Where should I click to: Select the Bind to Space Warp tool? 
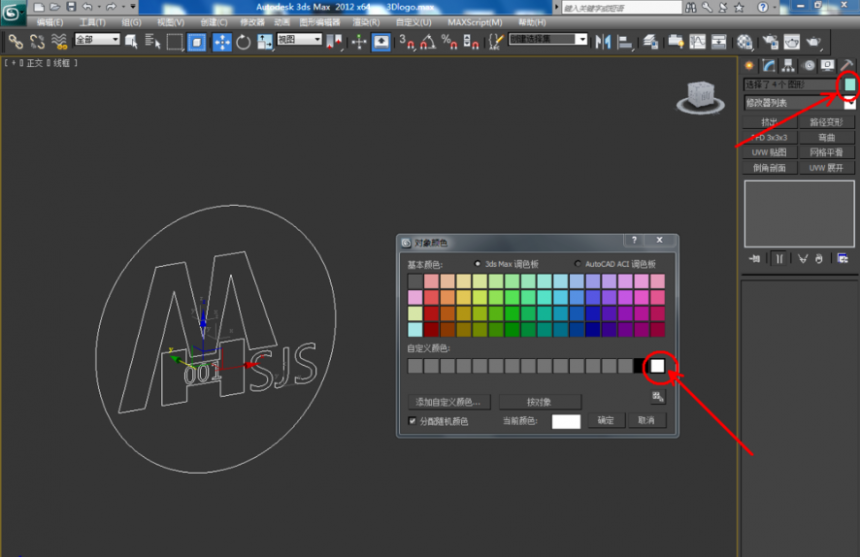click(x=59, y=42)
